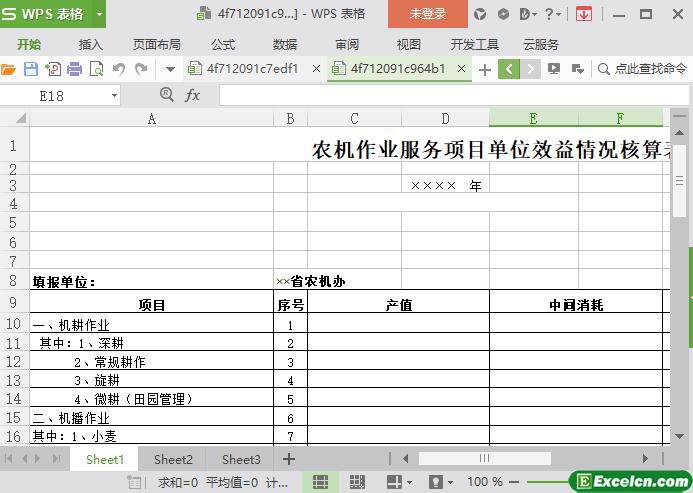Switch to page break preview icon

click(357, 482)
